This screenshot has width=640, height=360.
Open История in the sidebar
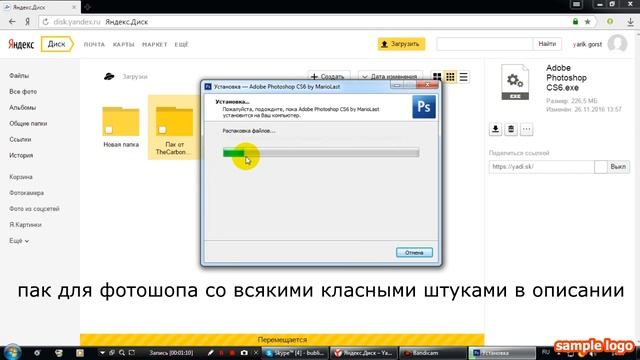[x=21, y=155]
